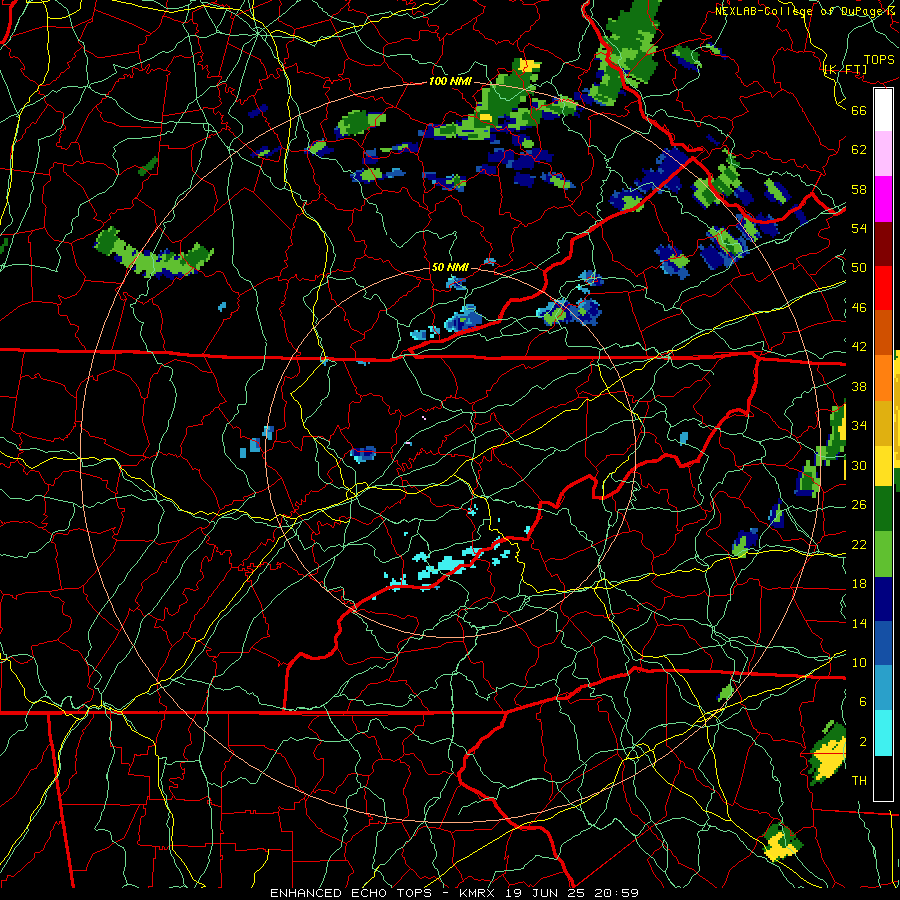900x900 pixels.
Task: Click the gold legend swatch
Action: click(x=883, y=423)
